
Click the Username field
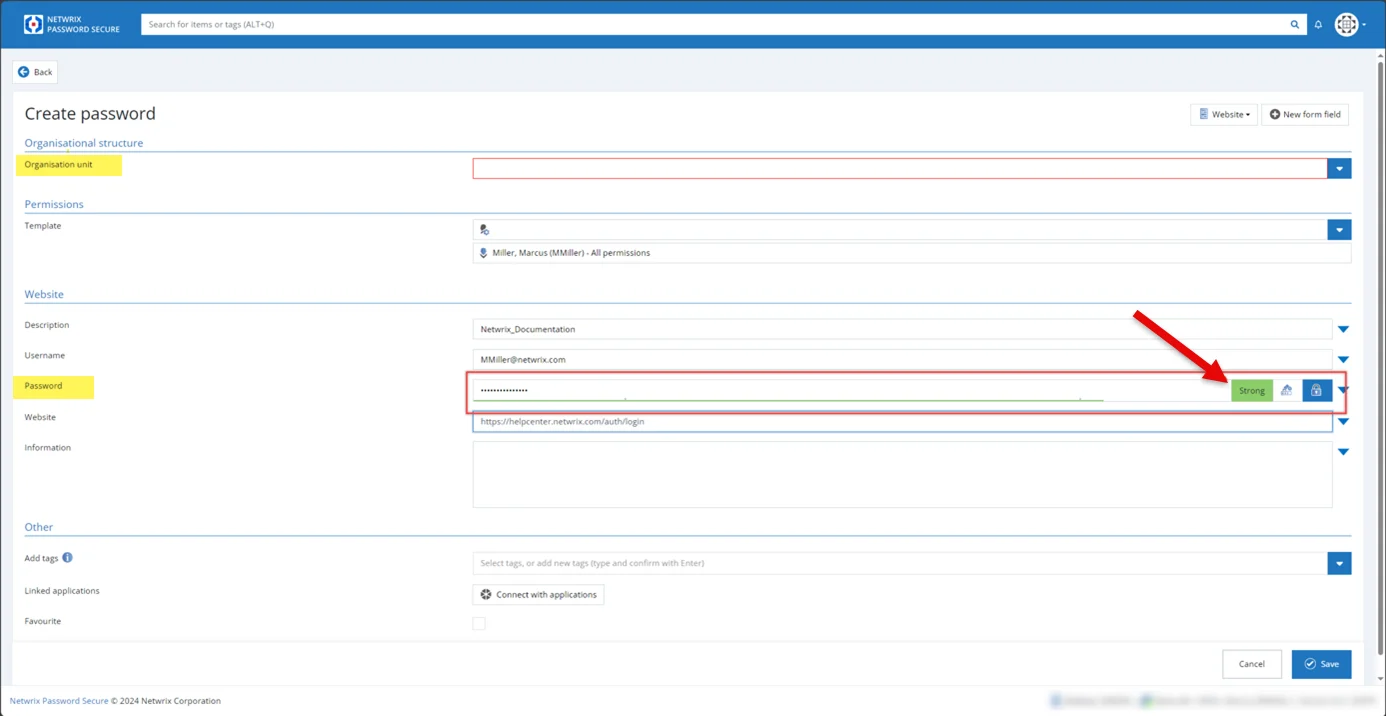(x=902, y=359)
